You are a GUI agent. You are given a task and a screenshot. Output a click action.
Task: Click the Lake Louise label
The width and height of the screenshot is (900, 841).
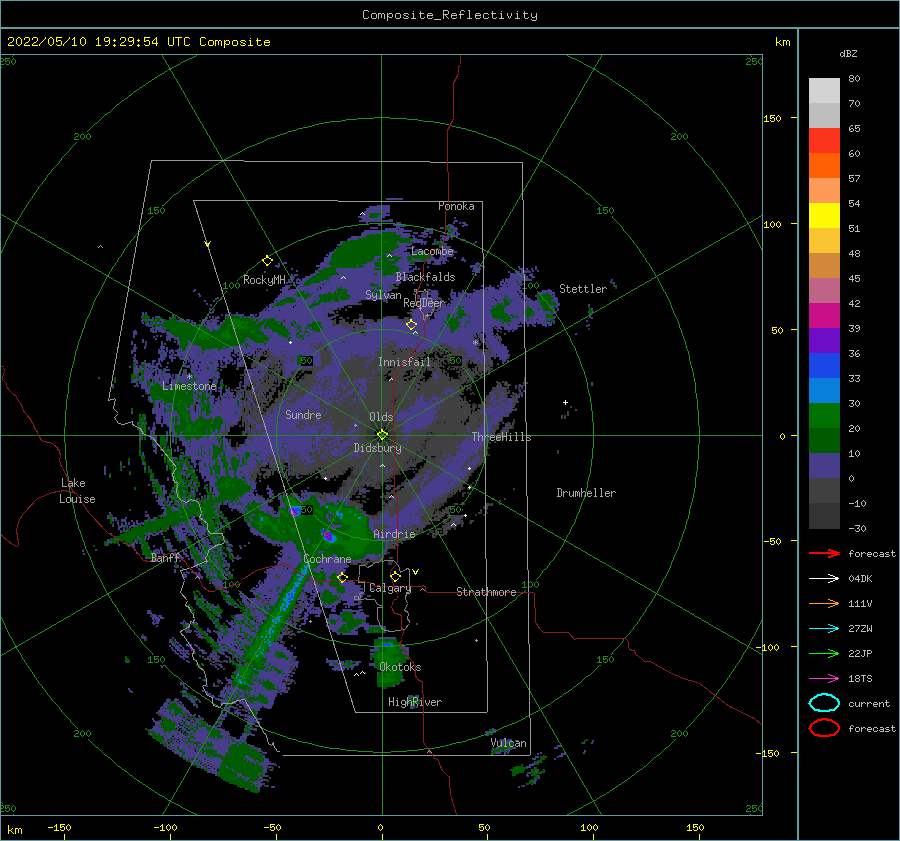coord(77,491)
